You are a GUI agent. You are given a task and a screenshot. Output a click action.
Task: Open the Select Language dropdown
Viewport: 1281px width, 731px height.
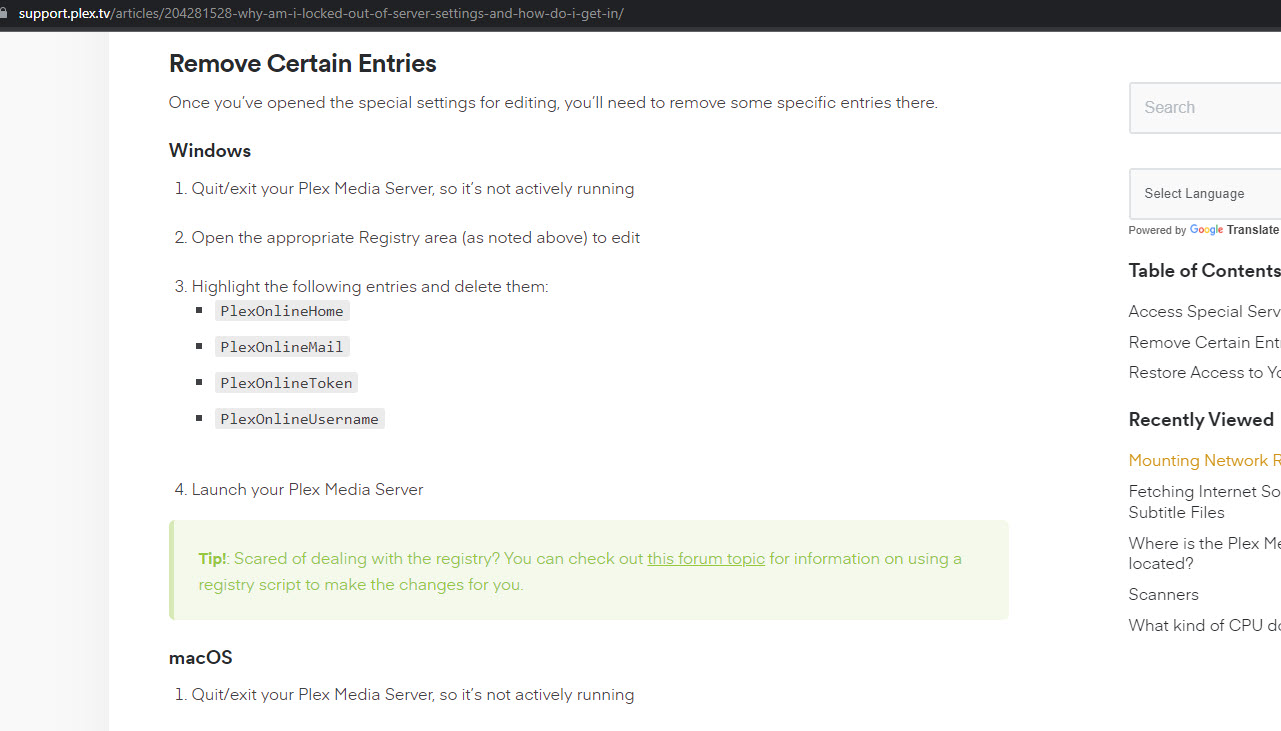point(1205,194)
